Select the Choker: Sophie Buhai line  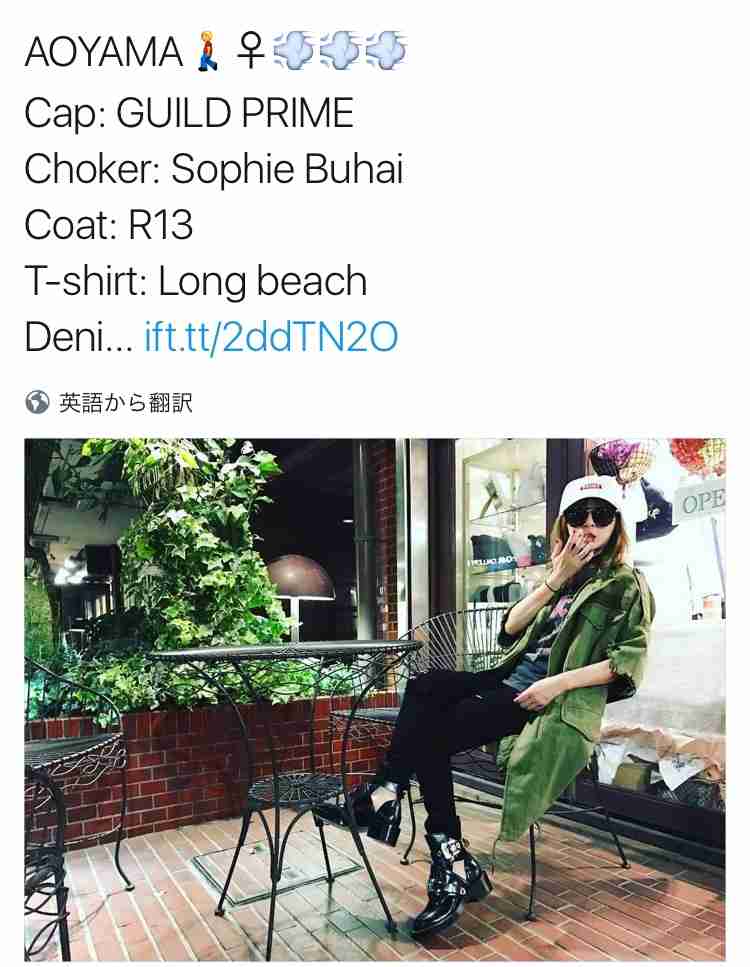pos(214,169)
